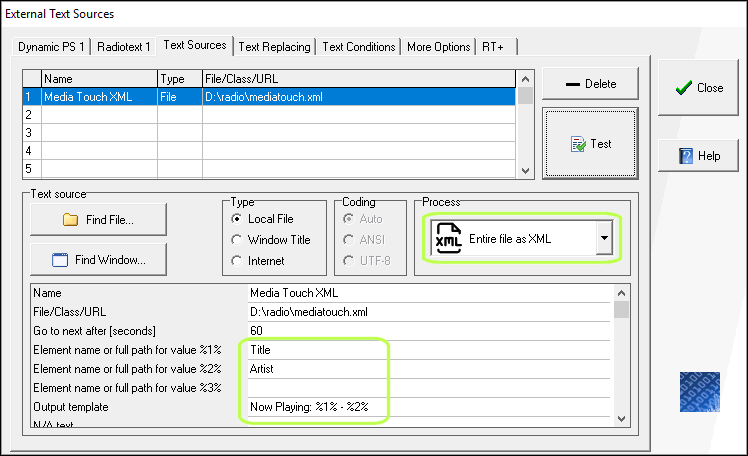Viewport: 748px width, 456px height.
Task: Edit the %2% element value Artist
Action: coord(429,369)
